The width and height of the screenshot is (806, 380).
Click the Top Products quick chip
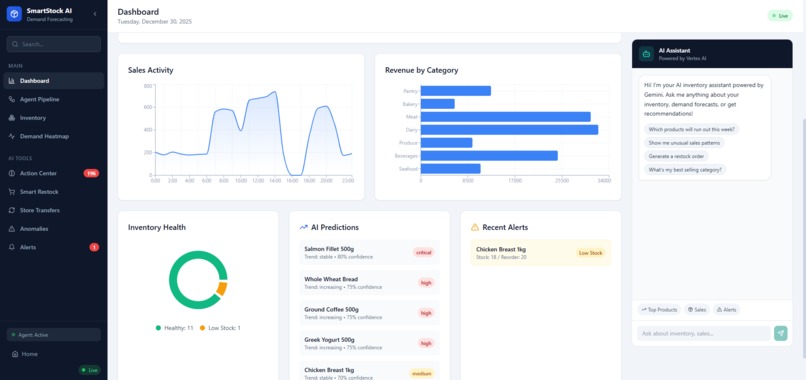pos(659,310)
